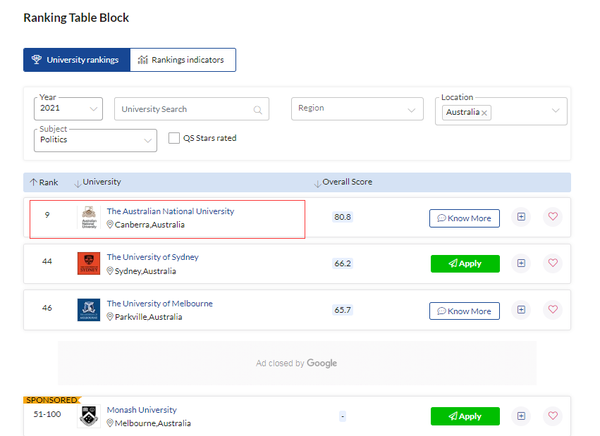The image size is (600, 436).
Task: Click the 65.7 overall score
Action: [x=342, y=310]
